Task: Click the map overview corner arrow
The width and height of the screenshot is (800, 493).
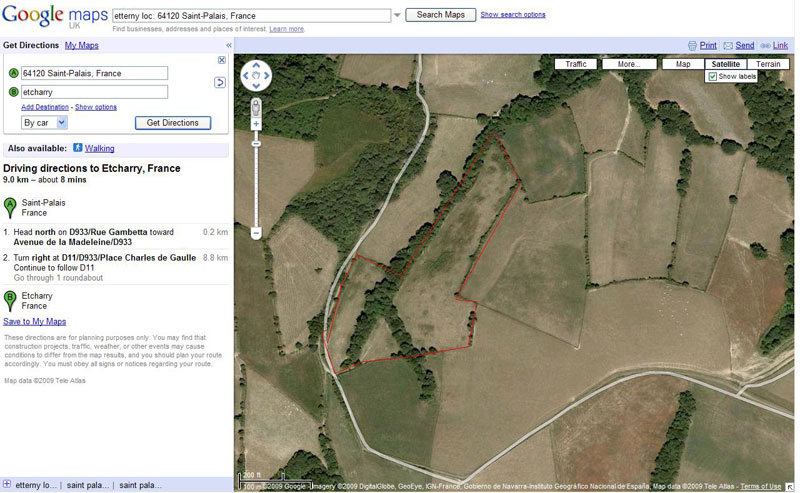Action: pos(788,486)
